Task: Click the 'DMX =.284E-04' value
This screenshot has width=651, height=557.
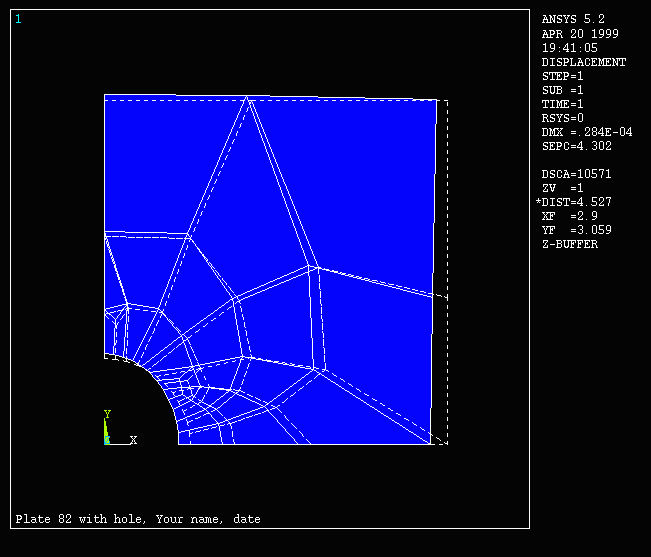Action: click(587, 132)
